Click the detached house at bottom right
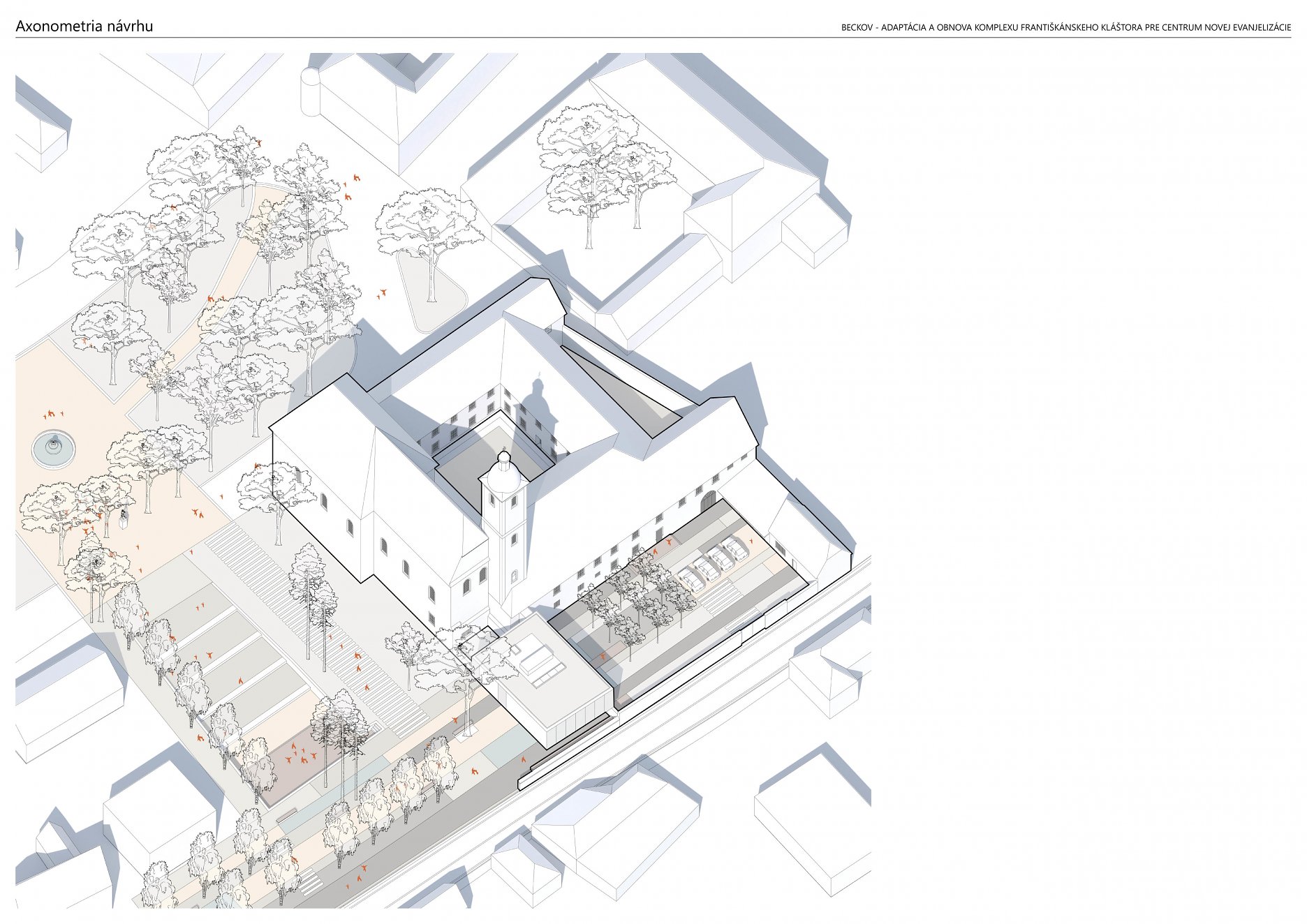 (813, 817)
